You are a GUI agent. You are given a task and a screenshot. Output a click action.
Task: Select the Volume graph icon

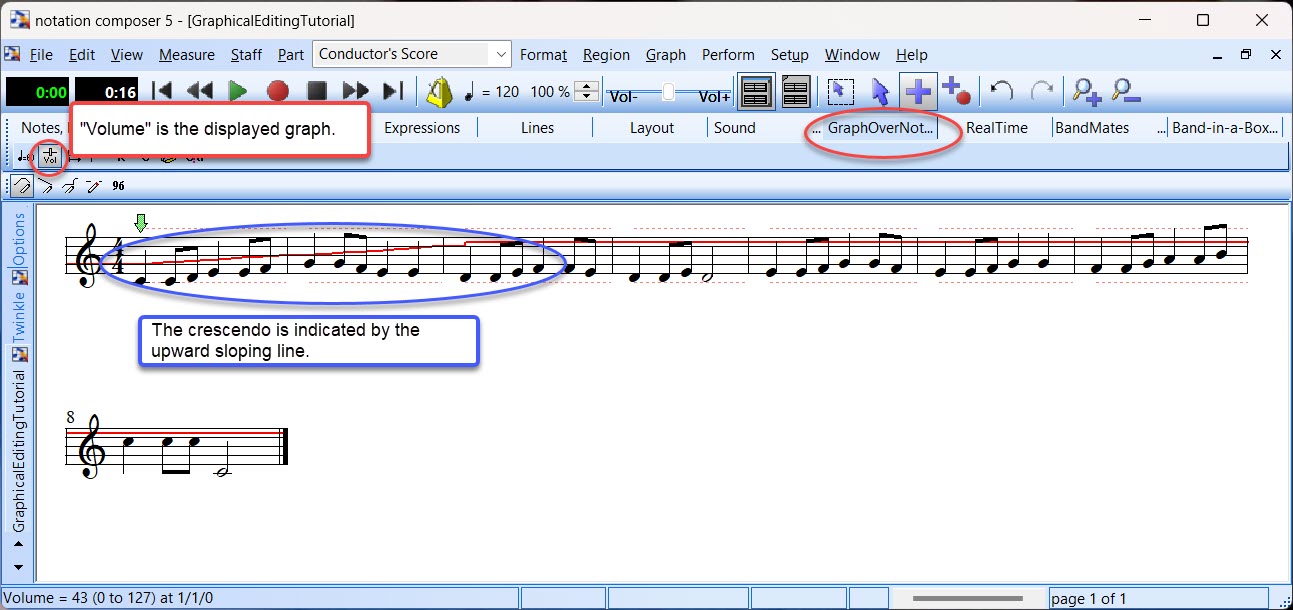[x=49, y=157]
